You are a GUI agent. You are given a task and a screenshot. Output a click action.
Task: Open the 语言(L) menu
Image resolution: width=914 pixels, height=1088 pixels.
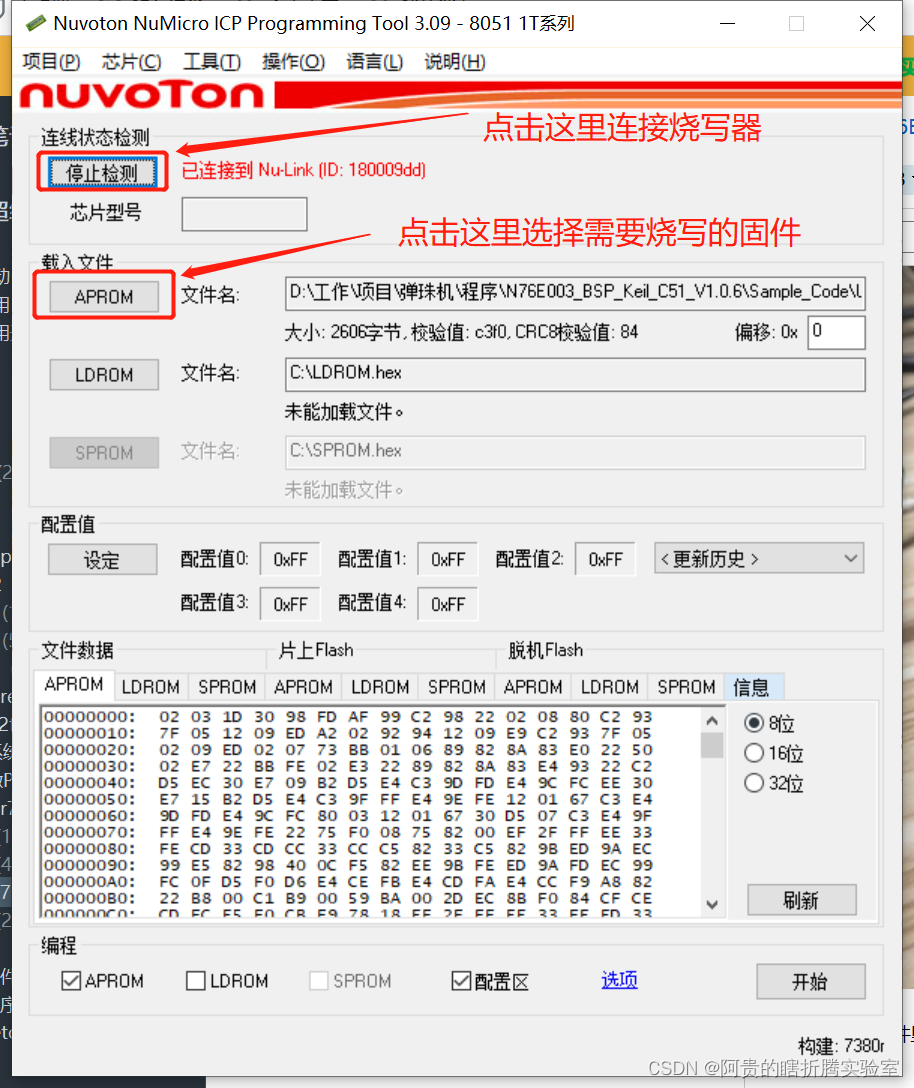[x=375, y=61]
